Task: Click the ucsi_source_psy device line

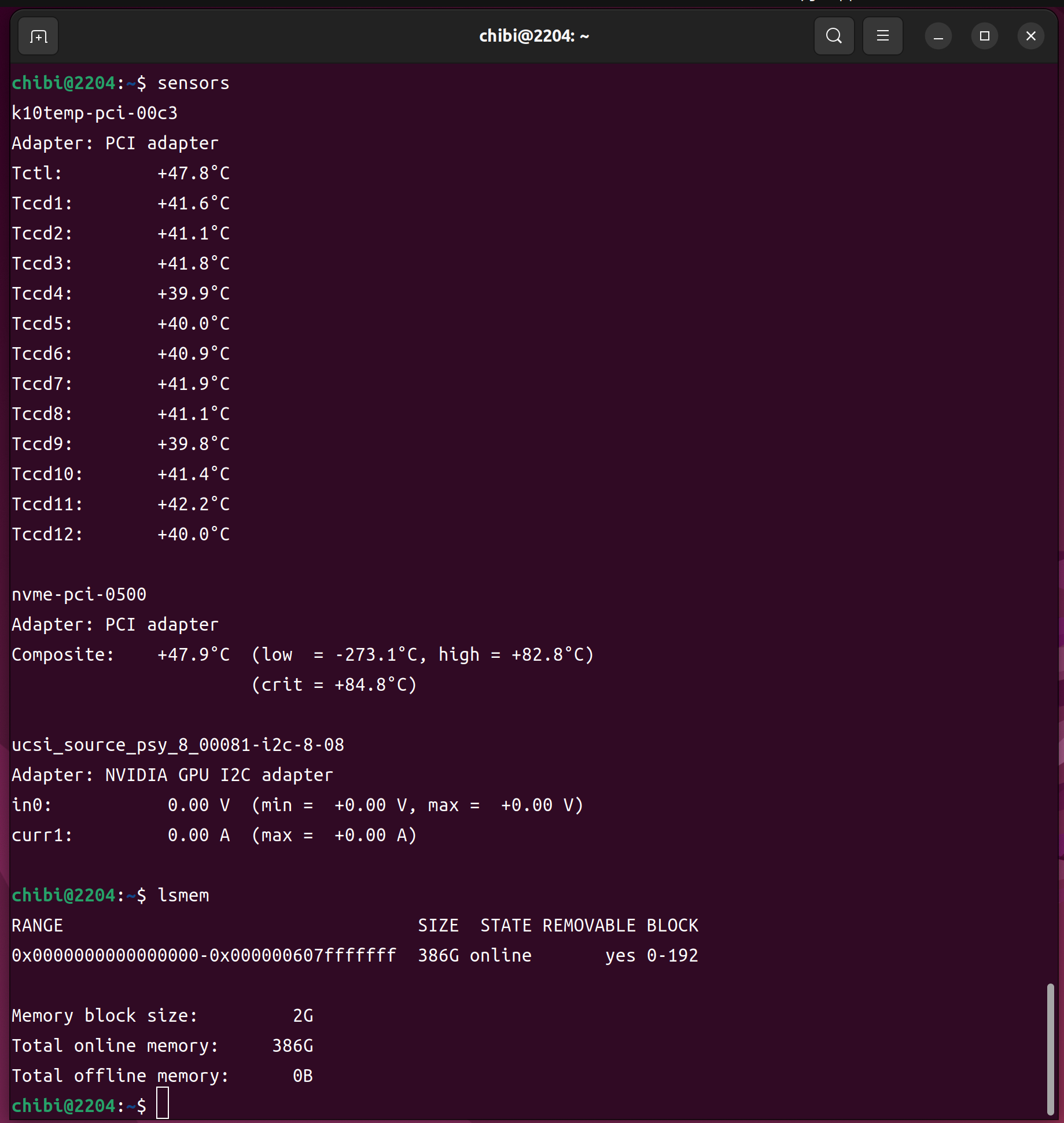Action: pos(178,745)
